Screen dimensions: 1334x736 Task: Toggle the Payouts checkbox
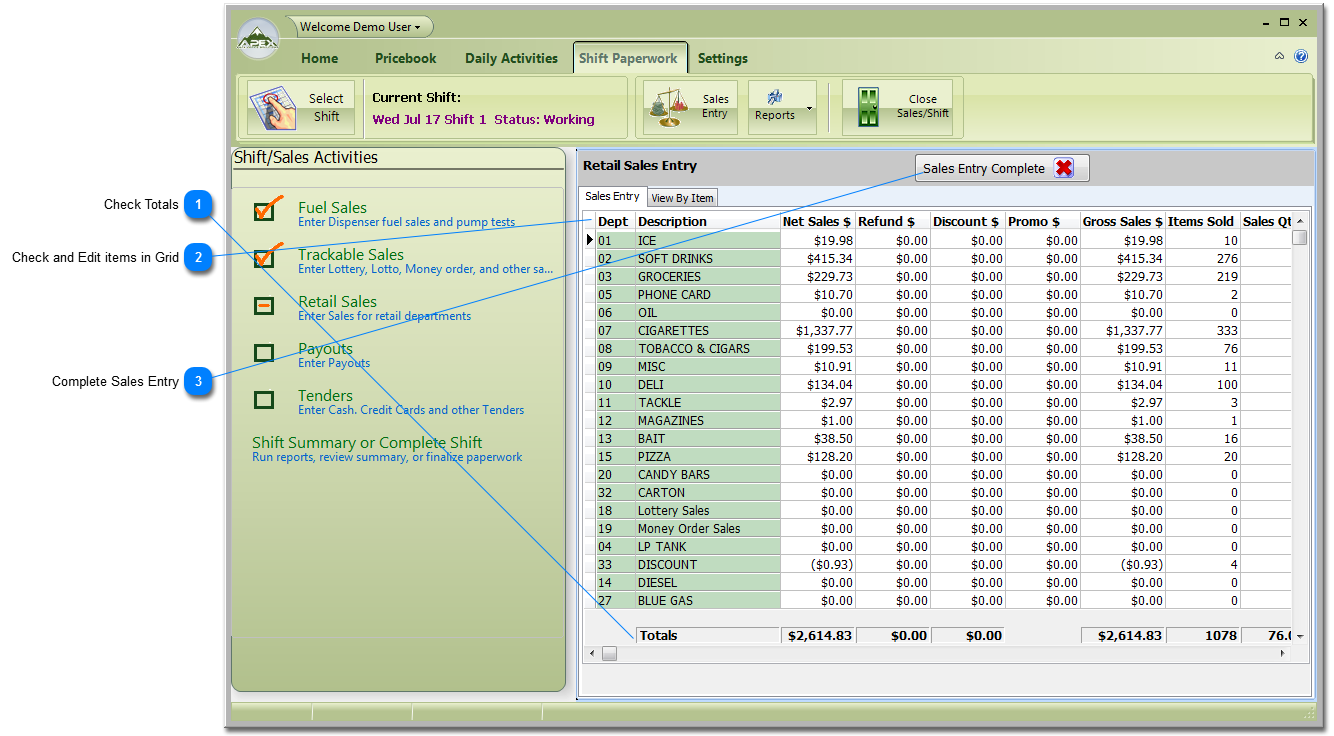pos(264,353)
